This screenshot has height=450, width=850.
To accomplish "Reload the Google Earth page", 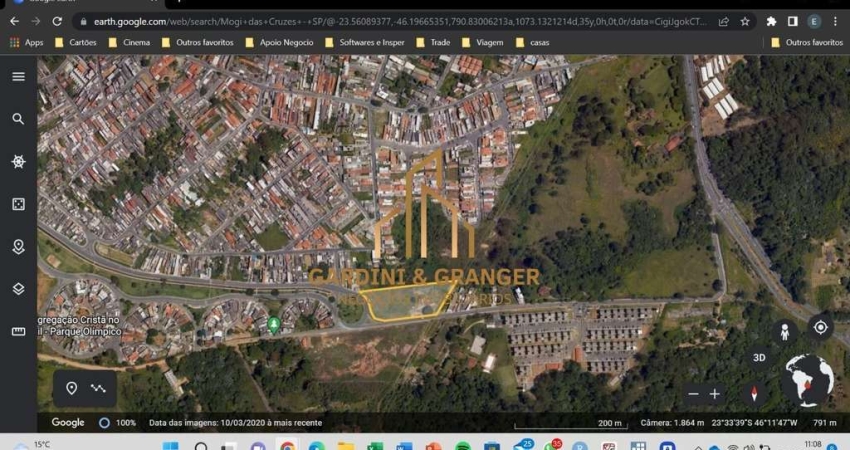I will [x=57, y=21].
